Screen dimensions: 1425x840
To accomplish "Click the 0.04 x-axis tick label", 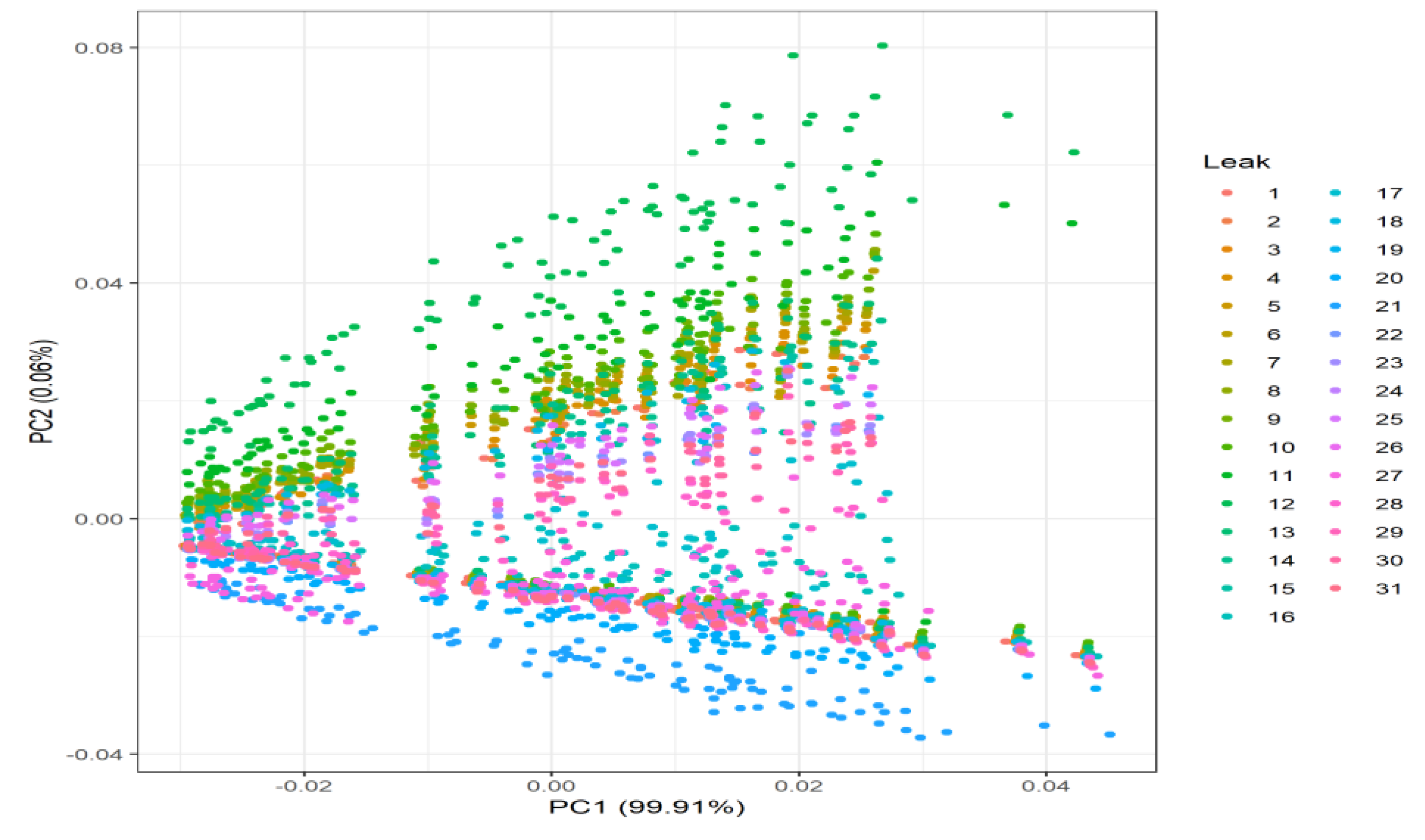I will tap(1045, 787).
